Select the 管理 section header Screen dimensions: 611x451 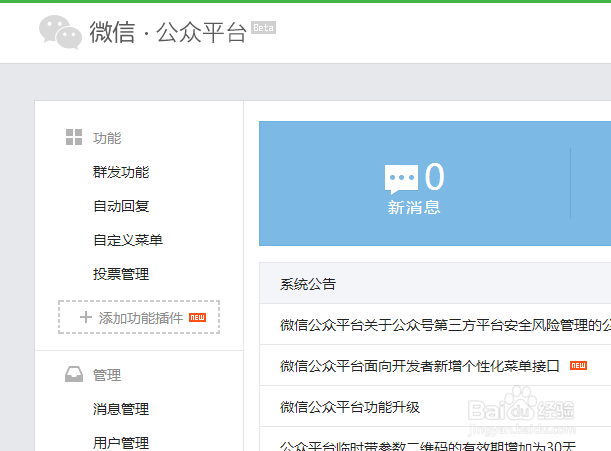click(x=107, y=375)
